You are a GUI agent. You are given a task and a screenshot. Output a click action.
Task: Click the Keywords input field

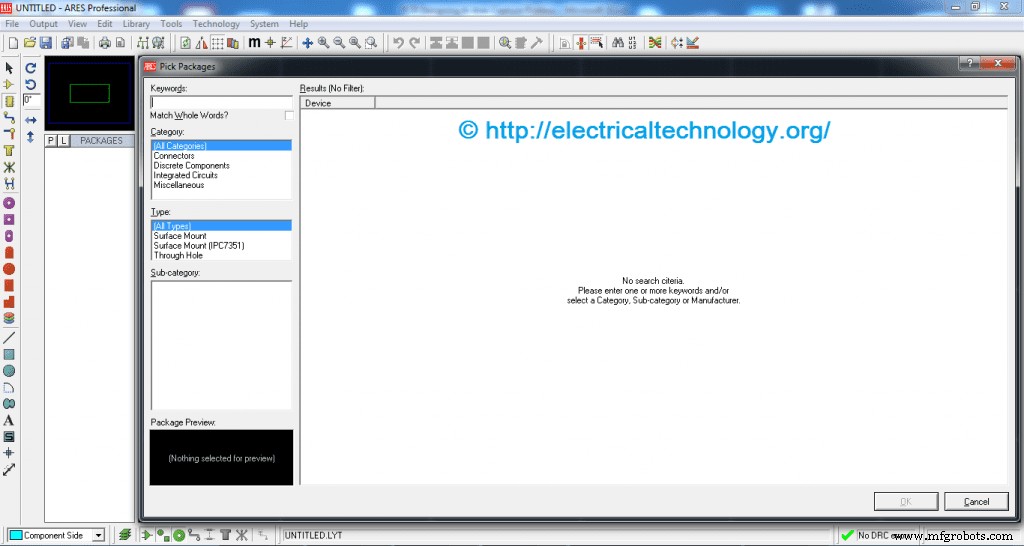click(x=221, y=102)
